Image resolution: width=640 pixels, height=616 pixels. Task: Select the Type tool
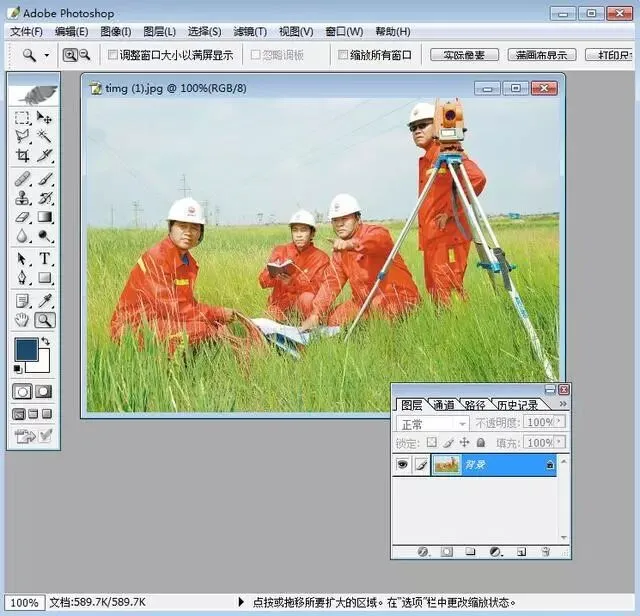[44, 259]
